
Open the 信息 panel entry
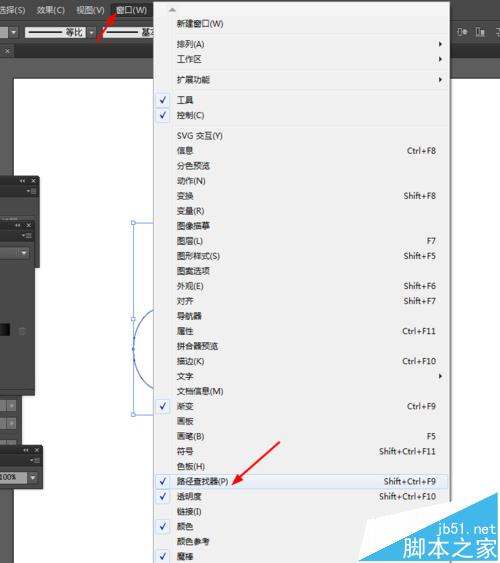[302, 151]
